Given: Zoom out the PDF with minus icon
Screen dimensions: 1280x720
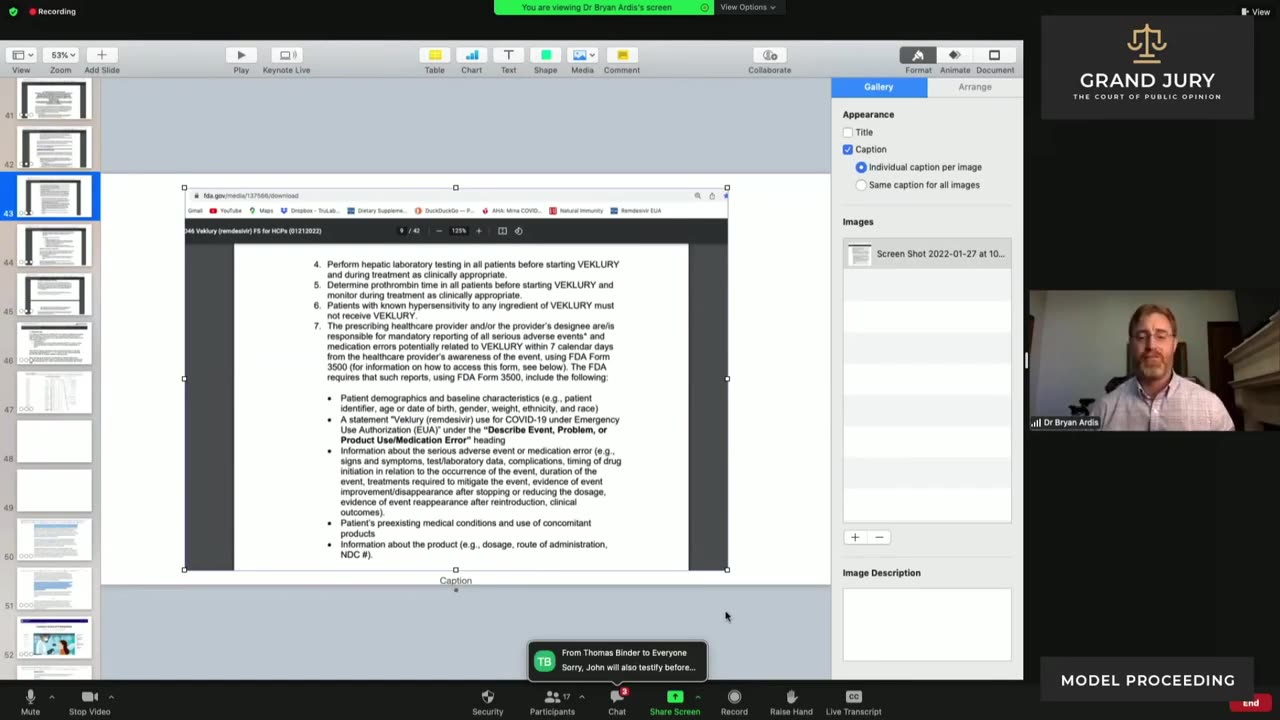Looking at the screenshot, I should (439, 231).
